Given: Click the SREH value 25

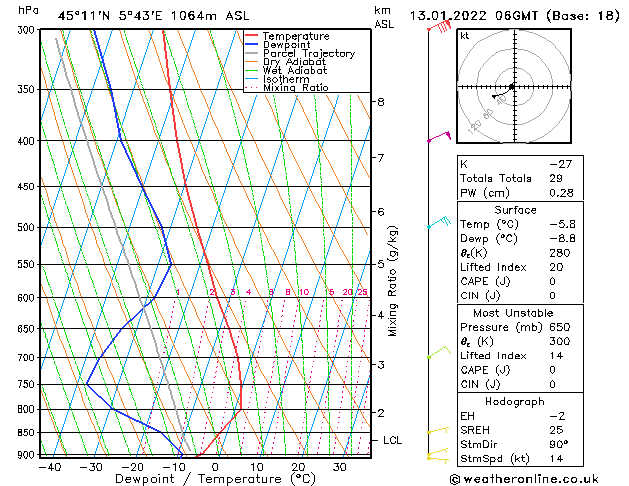Looking at the screenshot, I should coord(556,430).
